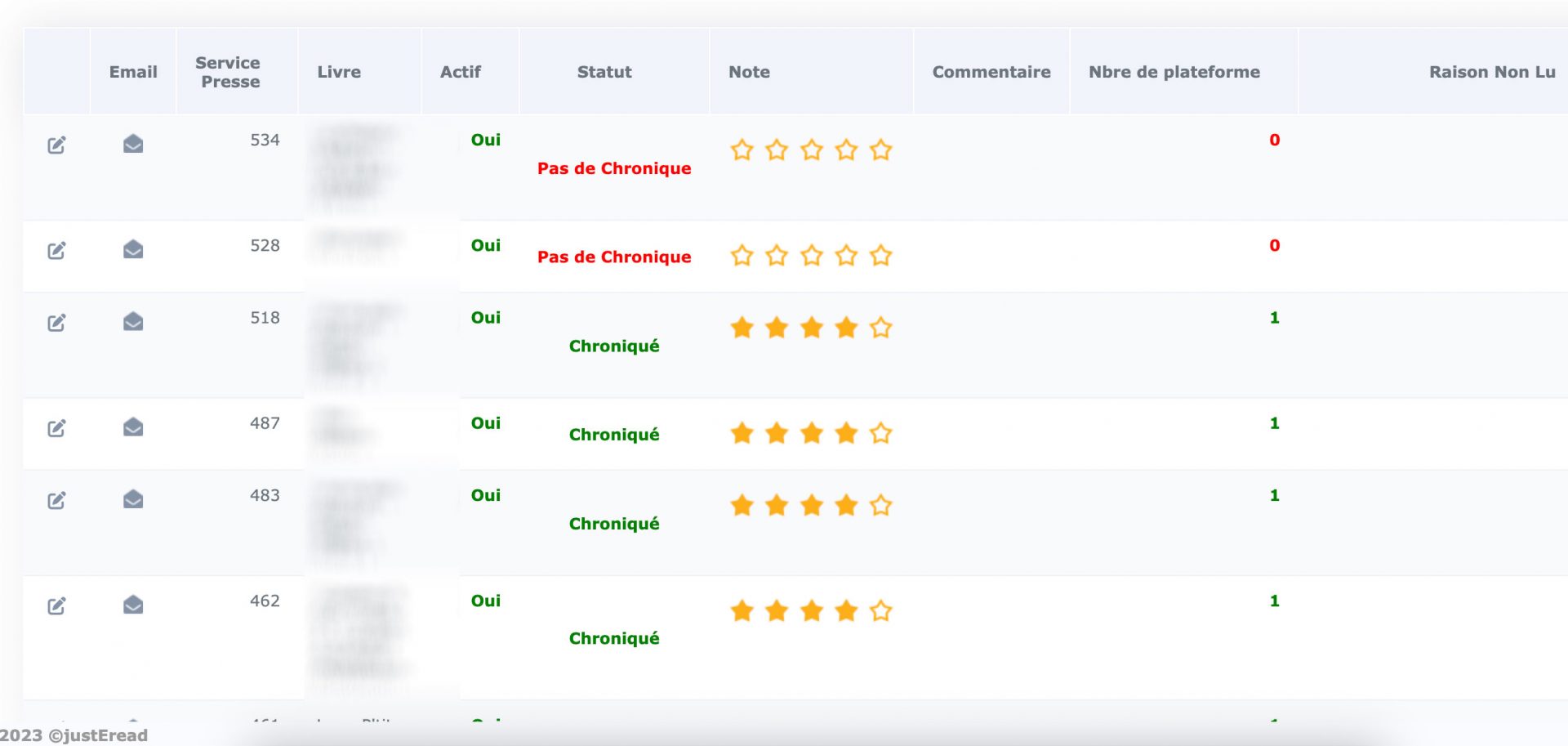Viewport: 1568px width, 746px height.
Task: Select the first star in row 534
Action: pyautogui.click(x=742, y=150)
